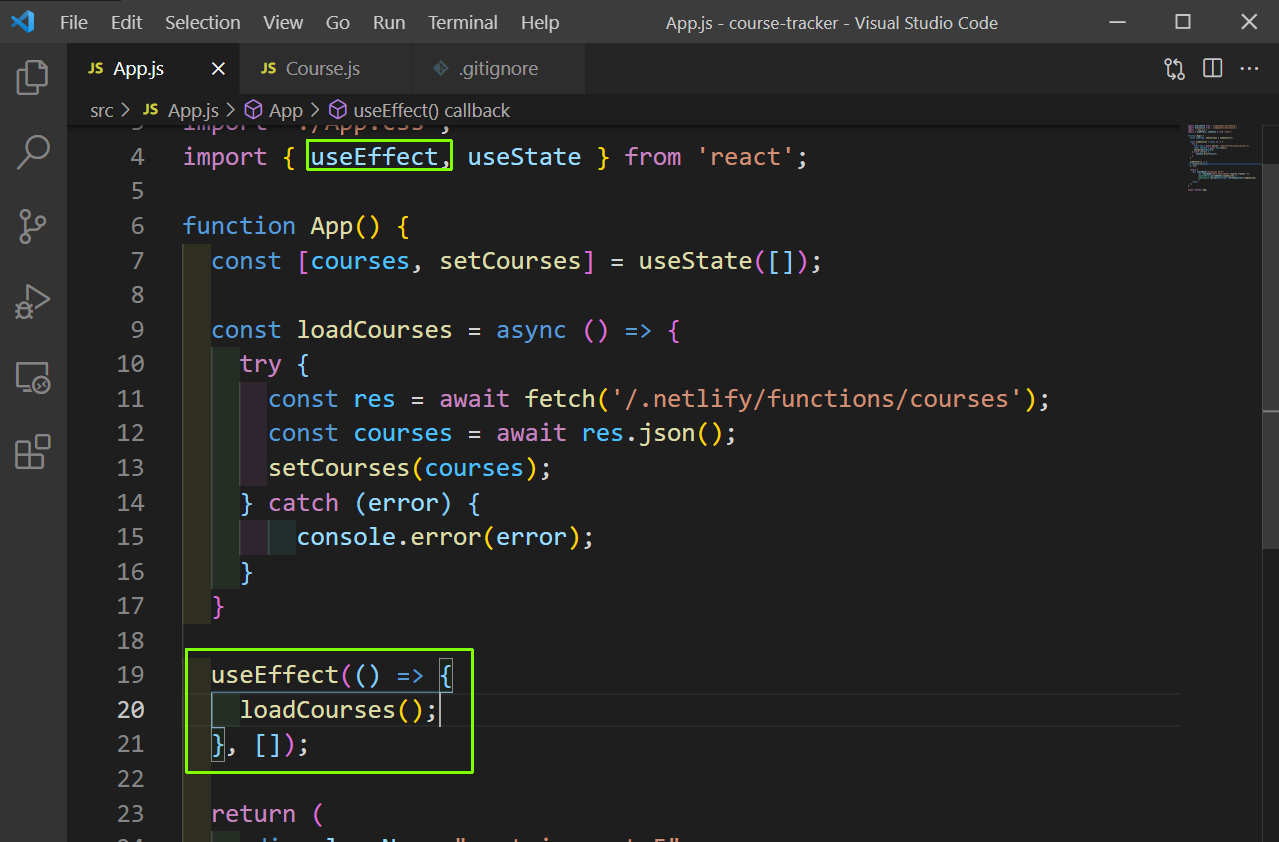Open the Explorer view in activity bar

pyautogui.click(x=33, y=77)
